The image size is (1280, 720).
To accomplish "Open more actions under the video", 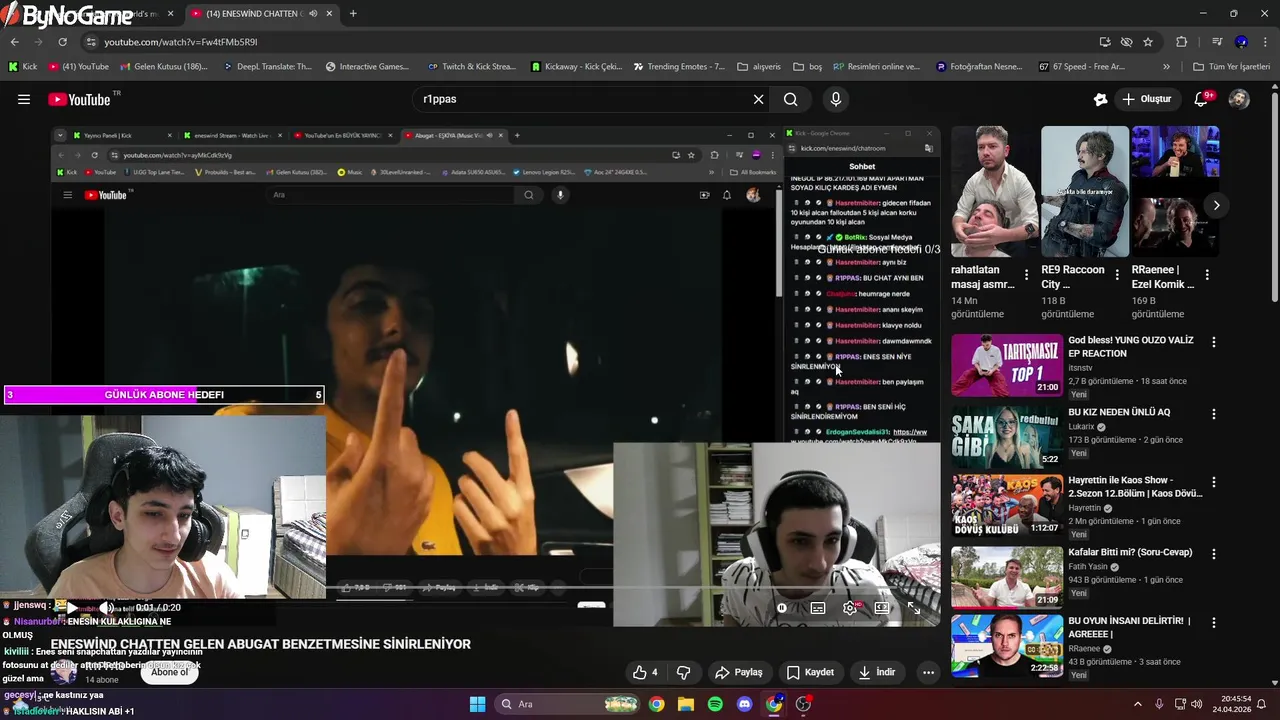I will [928, 672].
